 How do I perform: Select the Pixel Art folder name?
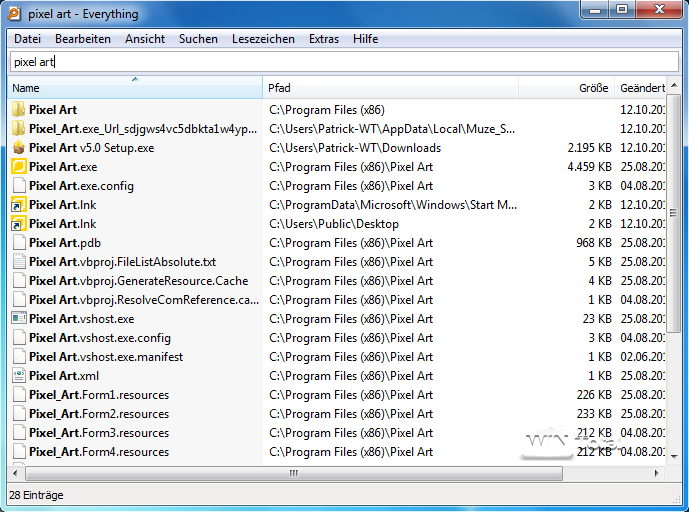53,110
